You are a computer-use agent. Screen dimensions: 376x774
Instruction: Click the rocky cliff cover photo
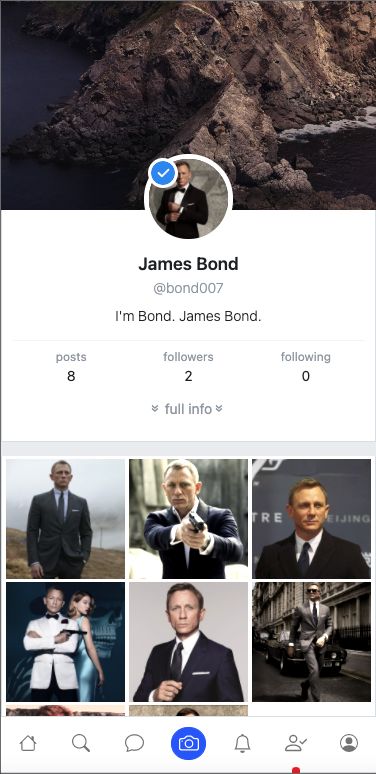[x=188, y=79]
